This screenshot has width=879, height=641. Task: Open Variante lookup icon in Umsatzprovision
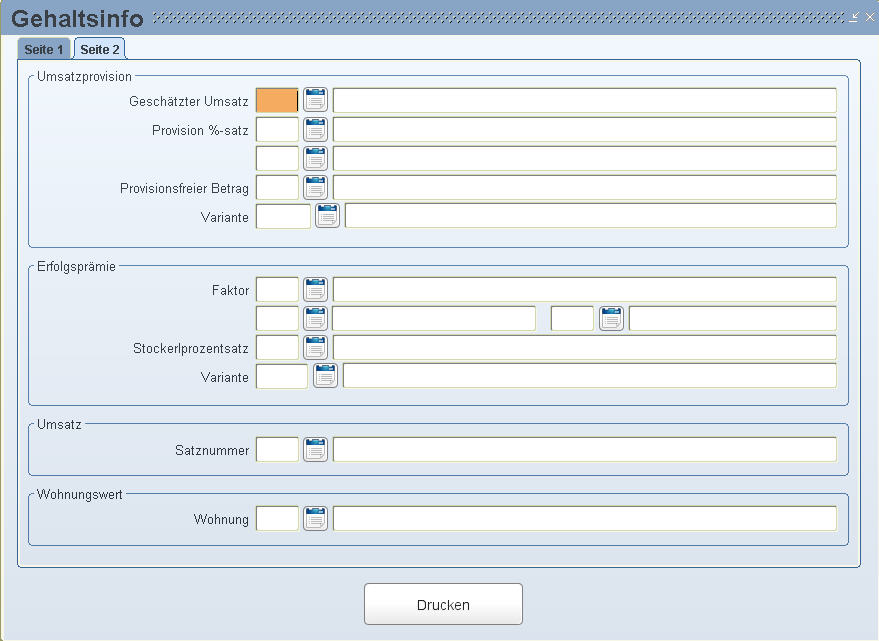(x=327, y=216)
